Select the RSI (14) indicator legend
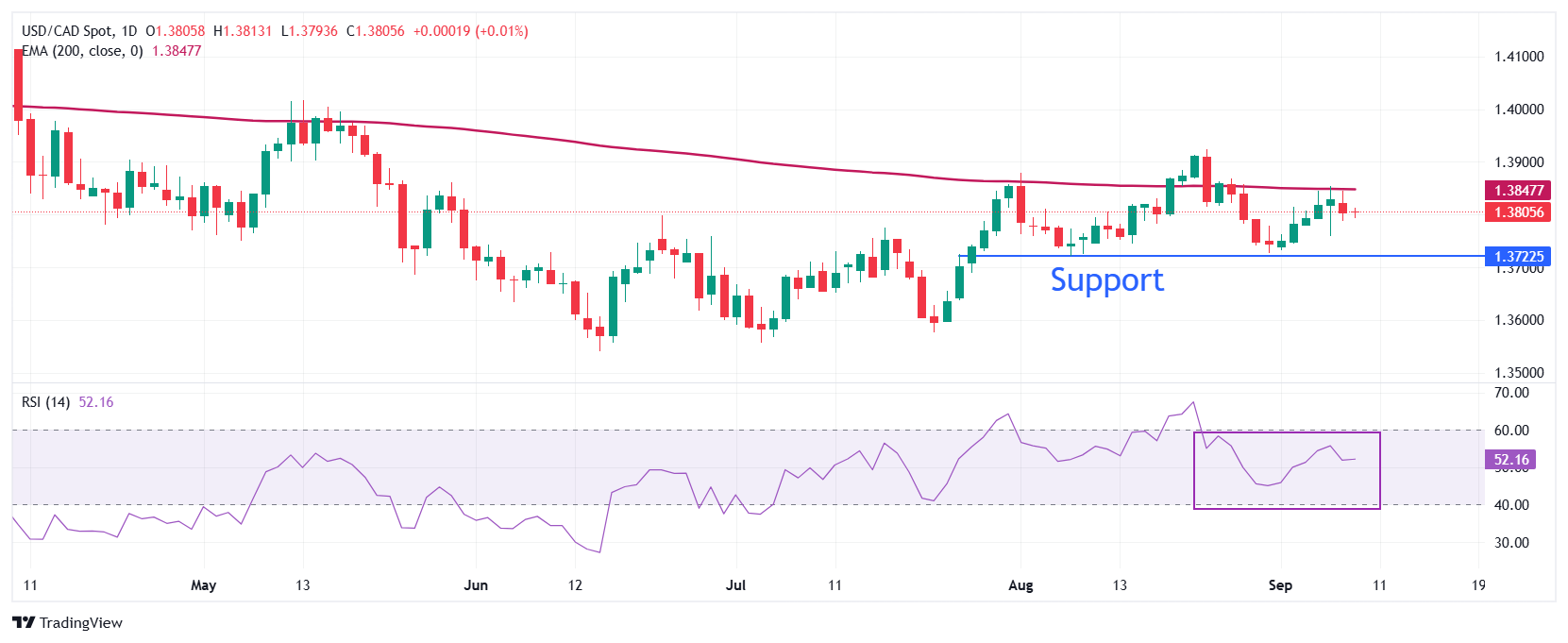 (x=45, y=402)
